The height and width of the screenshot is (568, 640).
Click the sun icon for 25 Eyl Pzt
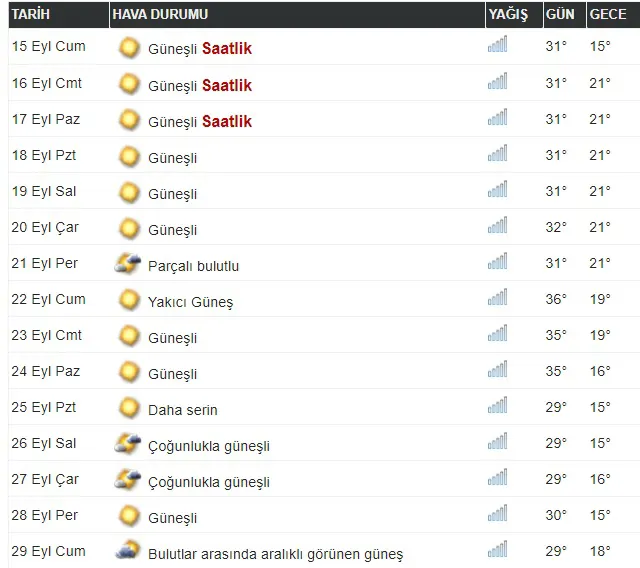coord(128,408)
